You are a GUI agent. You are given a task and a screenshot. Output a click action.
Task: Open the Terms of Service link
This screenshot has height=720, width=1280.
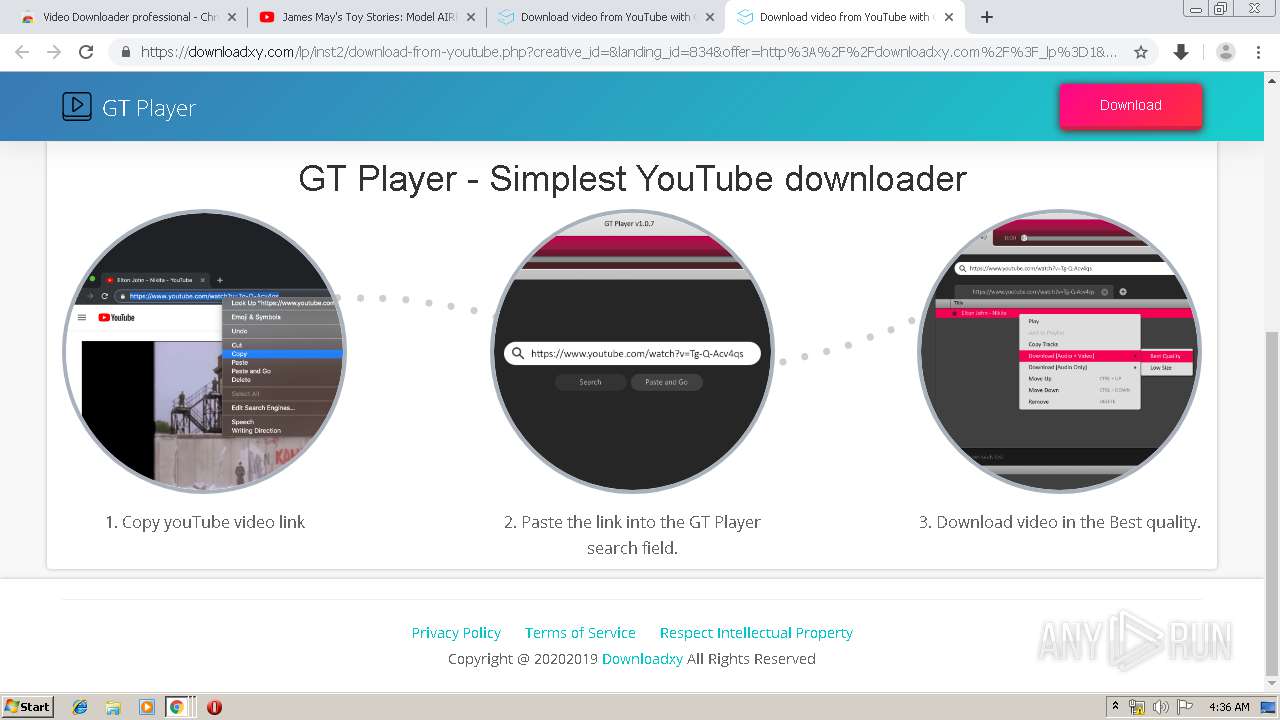point(580,632)
